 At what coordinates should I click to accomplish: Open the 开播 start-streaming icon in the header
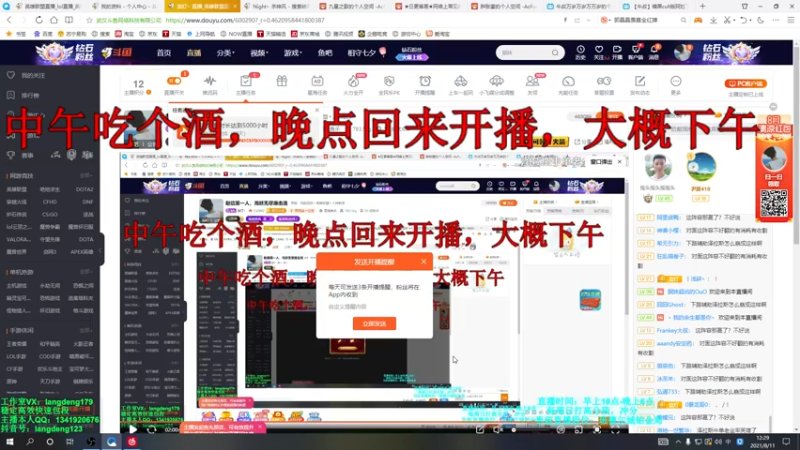point(617,50)
